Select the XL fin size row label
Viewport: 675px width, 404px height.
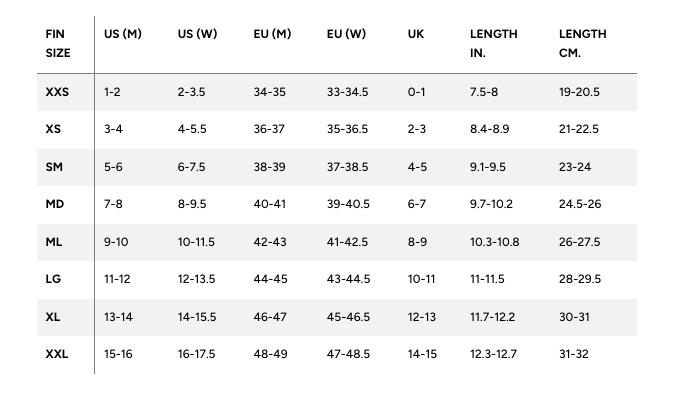pyautogui.click(x=53, y=317)
